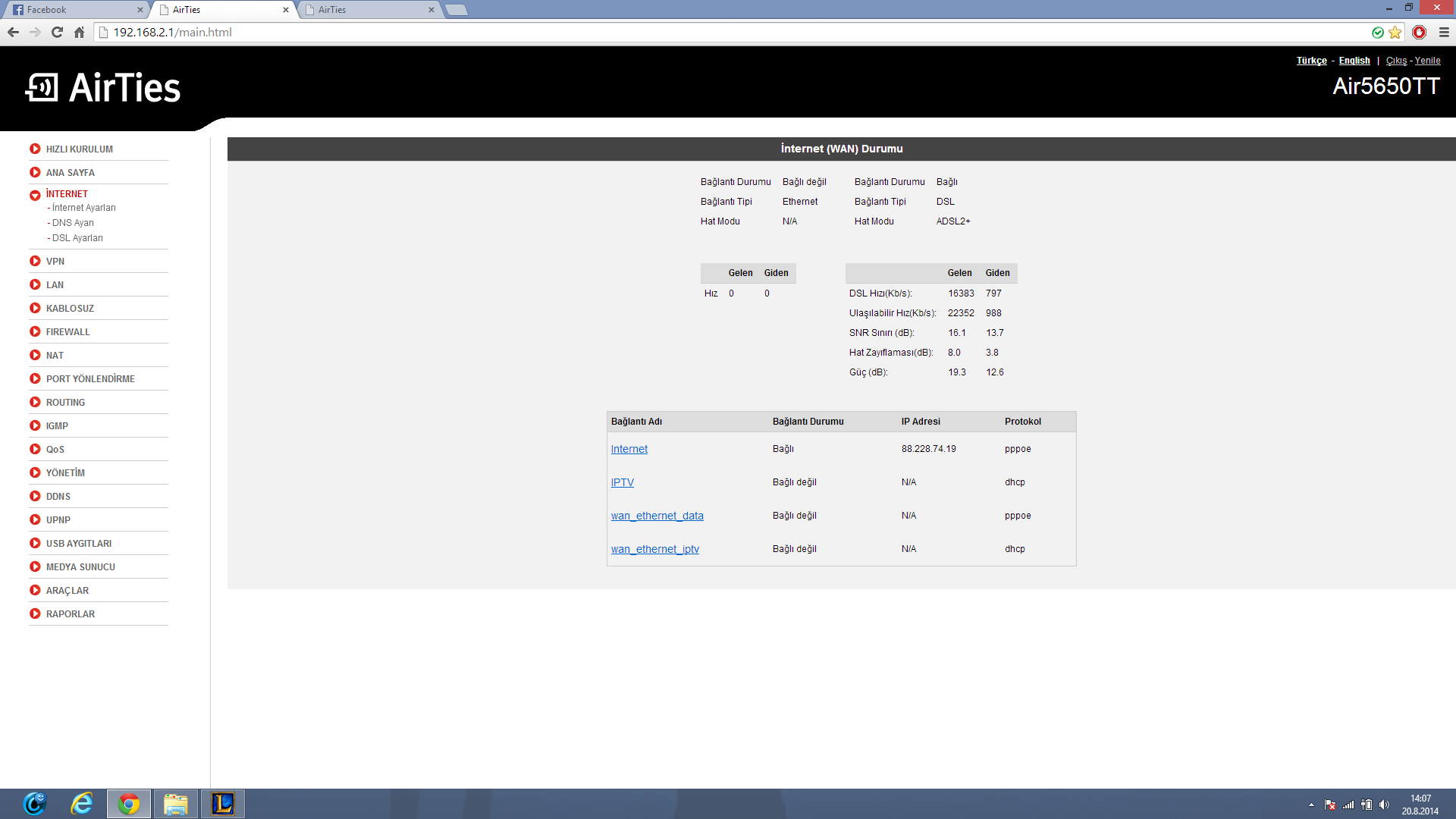Select DNS Ayarı submenu
The height and width of the screenshot is (819, 1456).
(x=71, y=223)
